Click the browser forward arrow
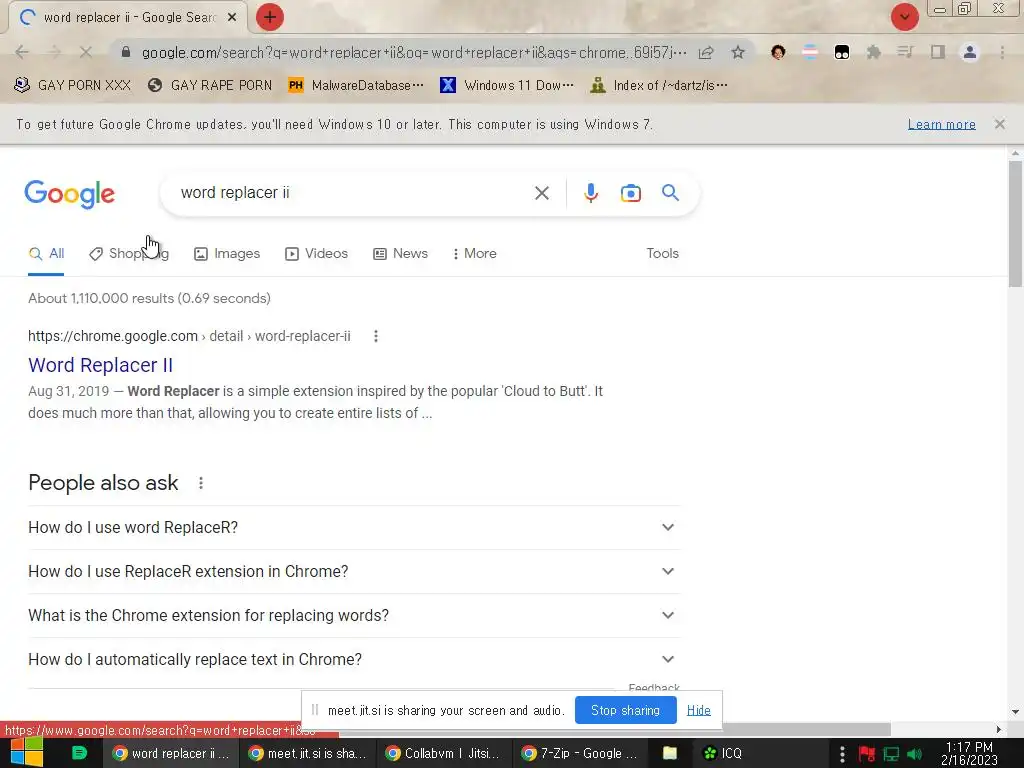 pyautogui.click(x=54, y=52)
